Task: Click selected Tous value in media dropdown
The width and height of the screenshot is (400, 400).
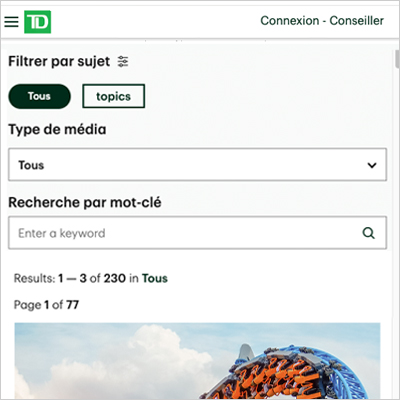Action: coord(31,165)
